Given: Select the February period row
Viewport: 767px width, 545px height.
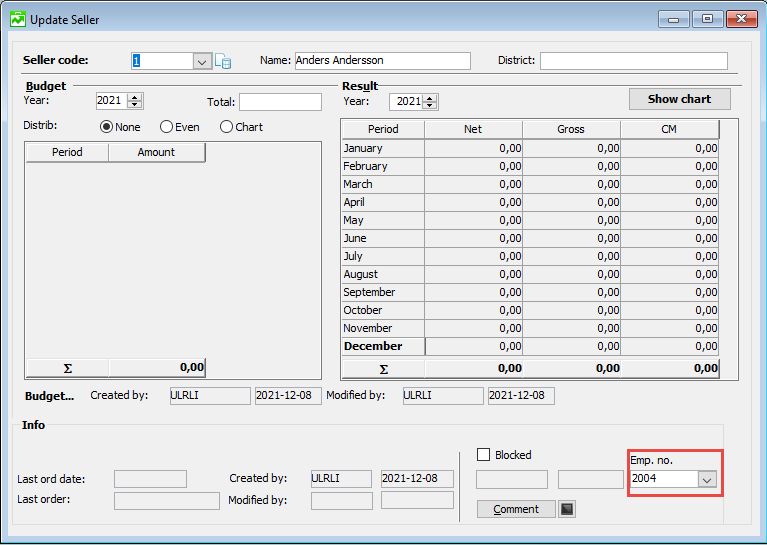Looking at the screenshot, I should tap(530, 166).
